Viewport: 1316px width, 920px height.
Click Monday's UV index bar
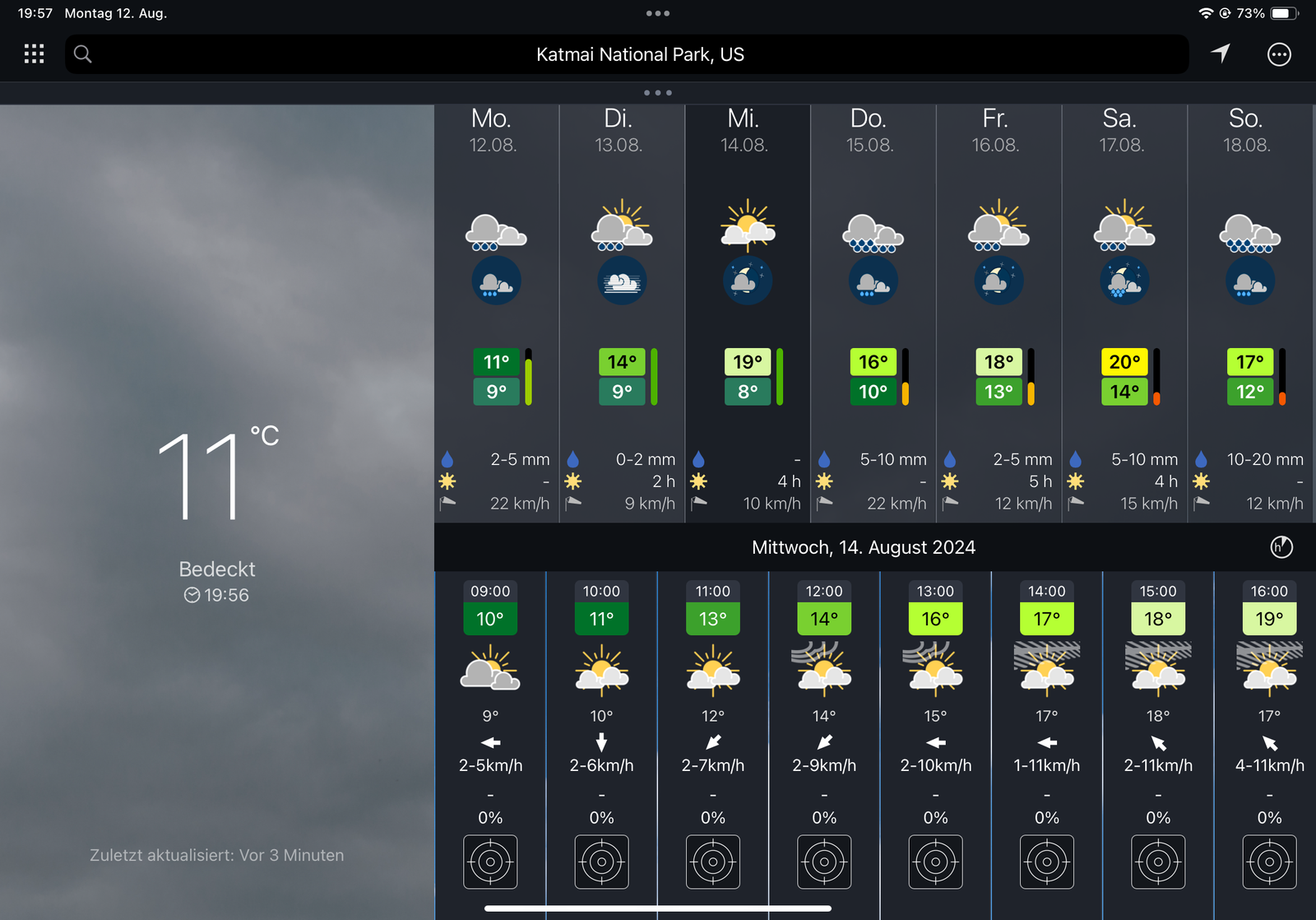click(x=529, y=377)
